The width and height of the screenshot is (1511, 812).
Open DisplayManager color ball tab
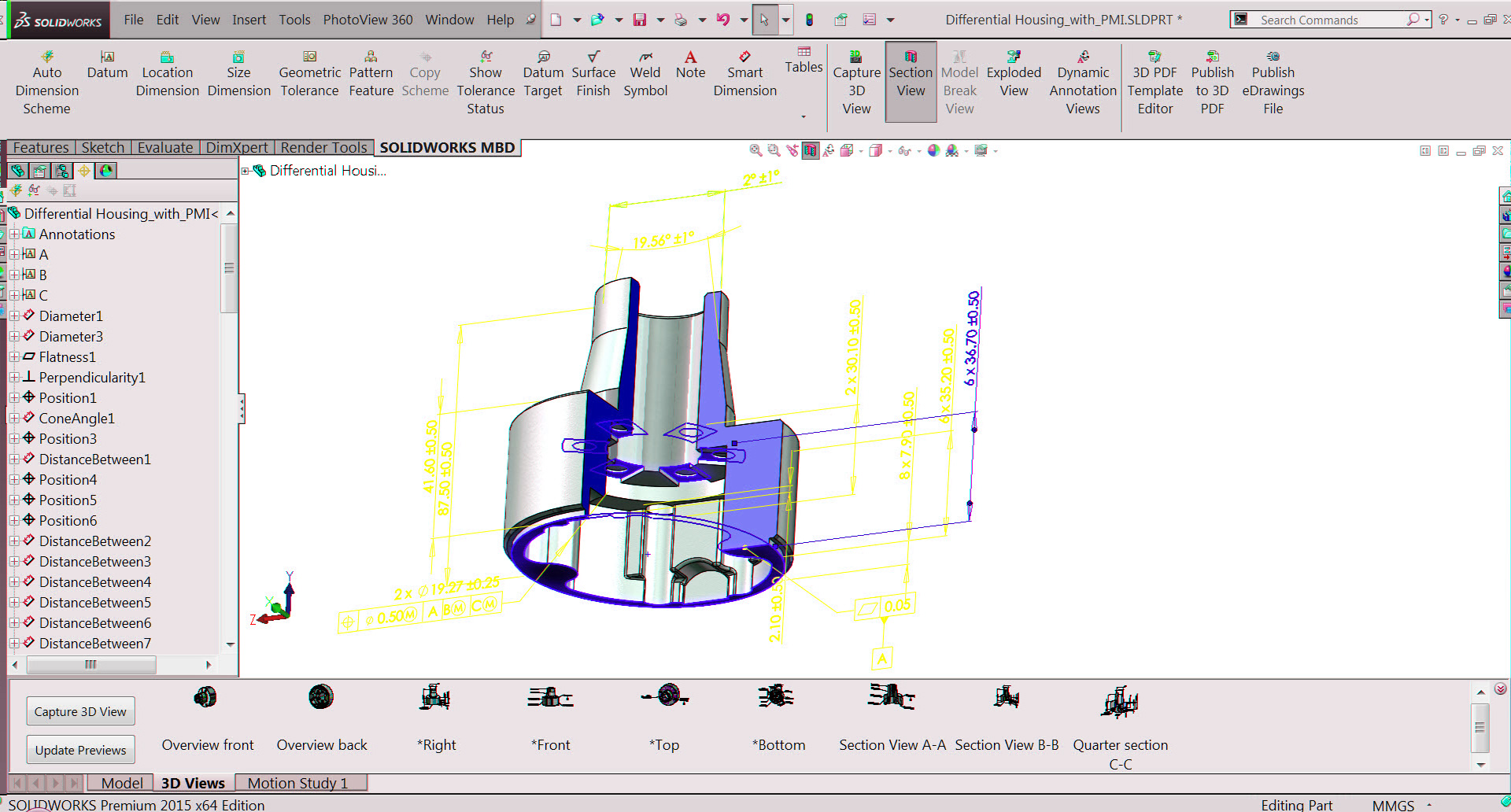click(x=106, y=171)
